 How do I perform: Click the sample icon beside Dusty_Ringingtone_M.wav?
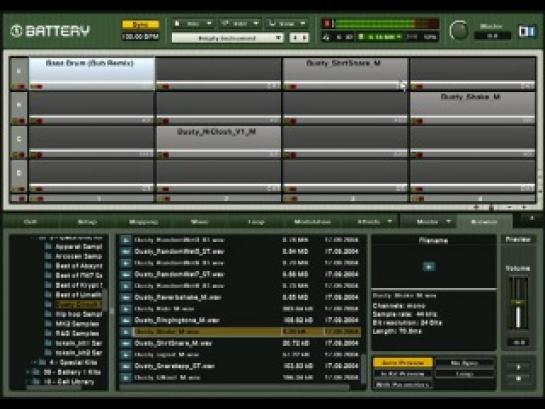click(x=125, y=320)
